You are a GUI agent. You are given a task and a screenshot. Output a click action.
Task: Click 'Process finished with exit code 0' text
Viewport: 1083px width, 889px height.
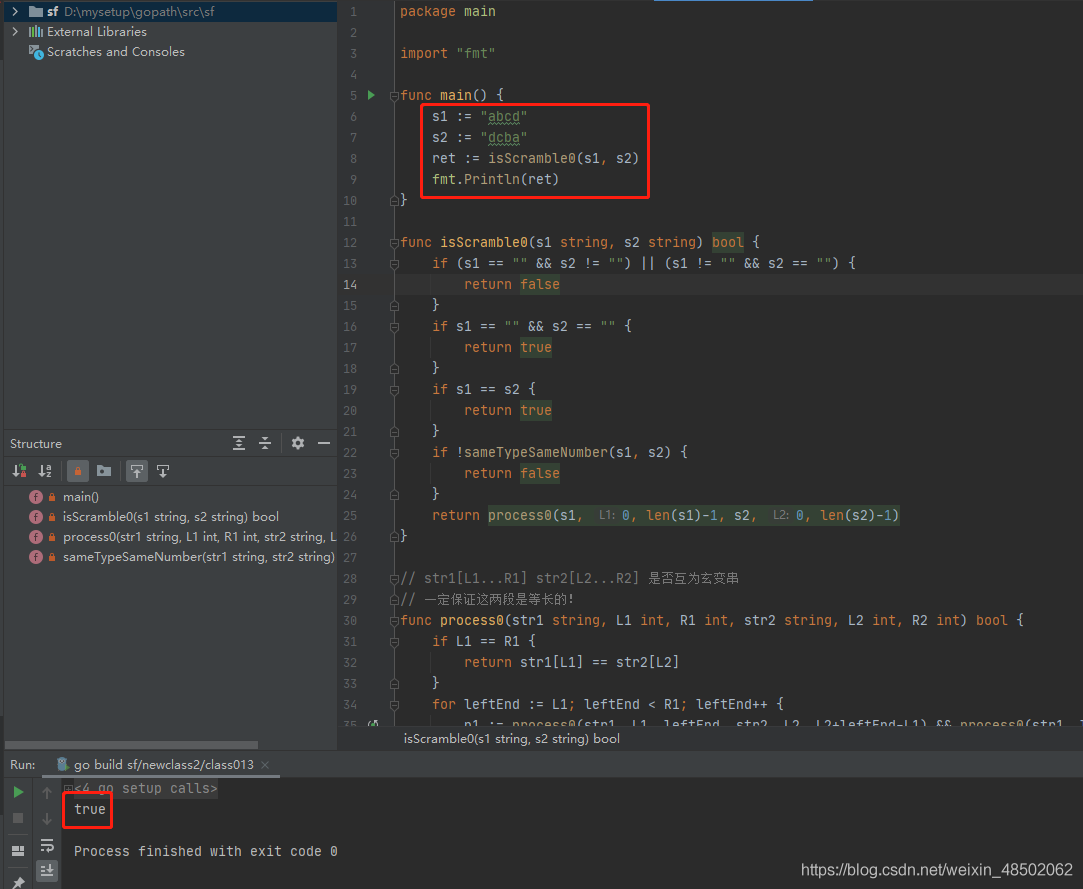(x=206, y=851)
